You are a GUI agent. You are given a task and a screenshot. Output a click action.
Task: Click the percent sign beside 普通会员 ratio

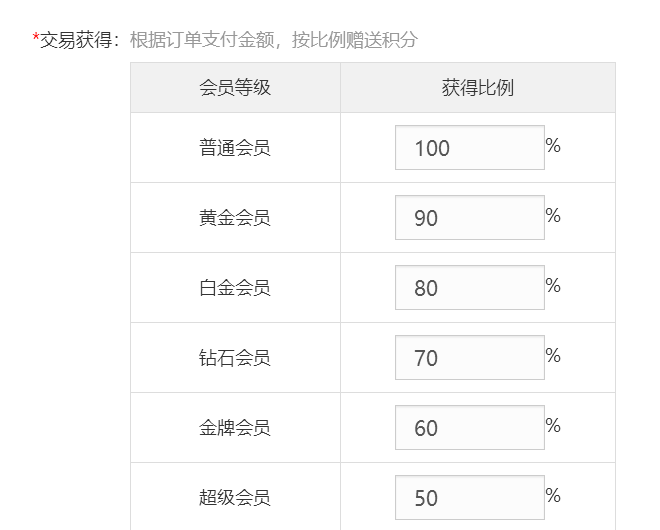553,146
